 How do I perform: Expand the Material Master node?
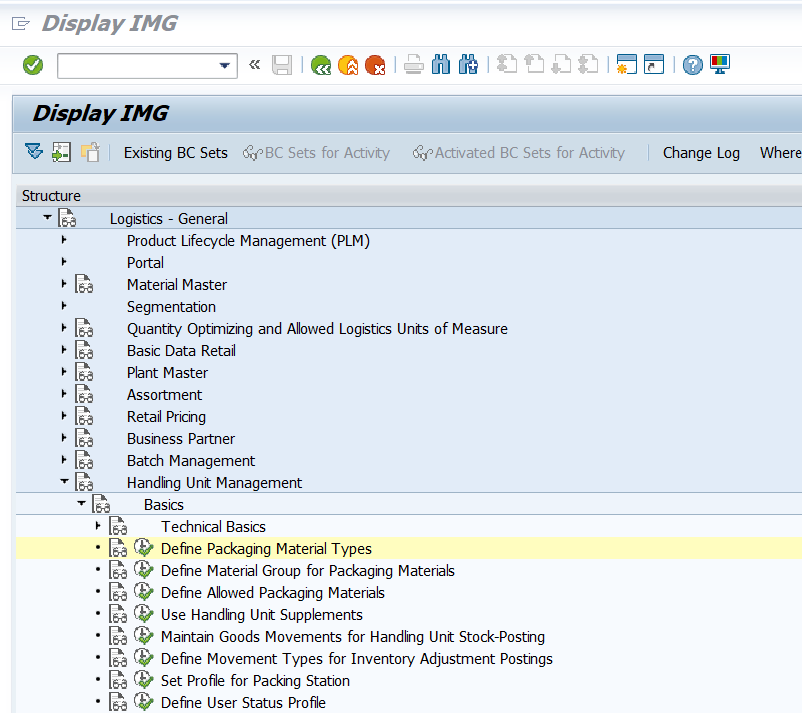click(64, 283)
